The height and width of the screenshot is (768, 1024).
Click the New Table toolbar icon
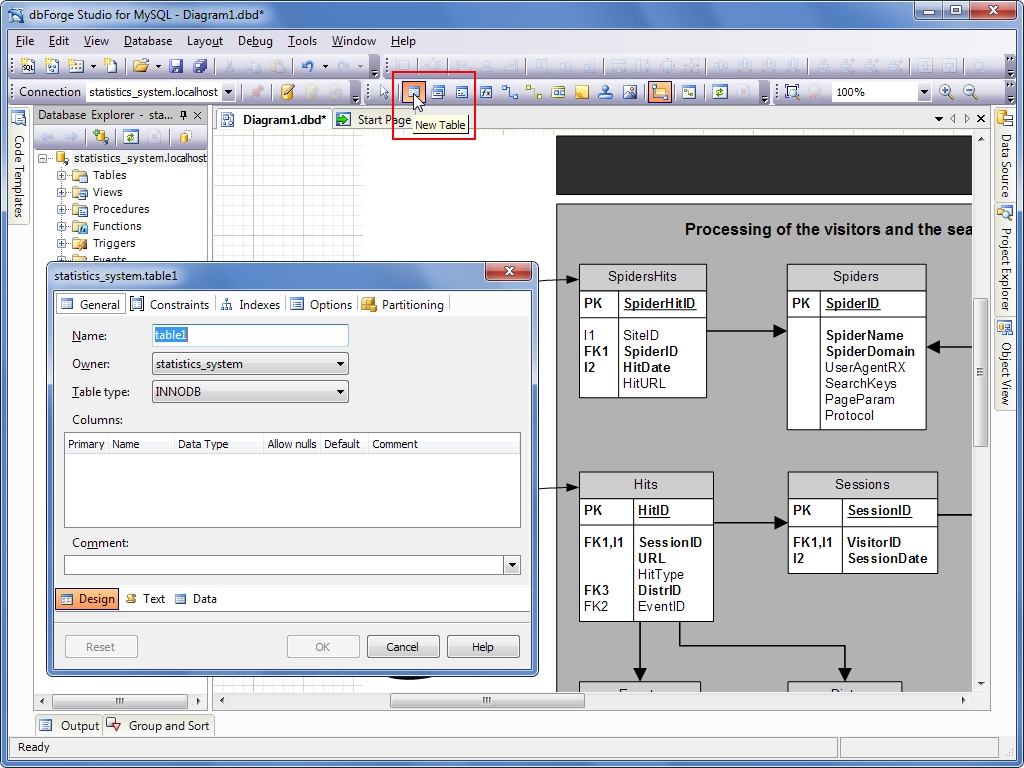(413, 92)
